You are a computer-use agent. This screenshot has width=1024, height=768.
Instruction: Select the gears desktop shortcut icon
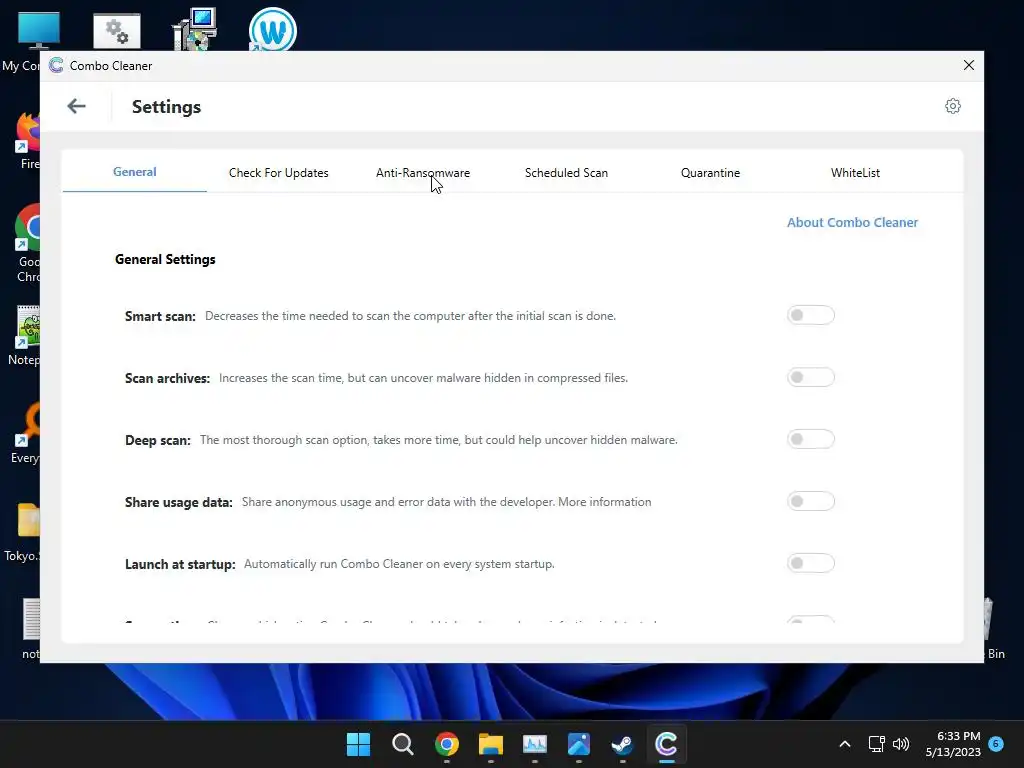click(x=117, y=31)
